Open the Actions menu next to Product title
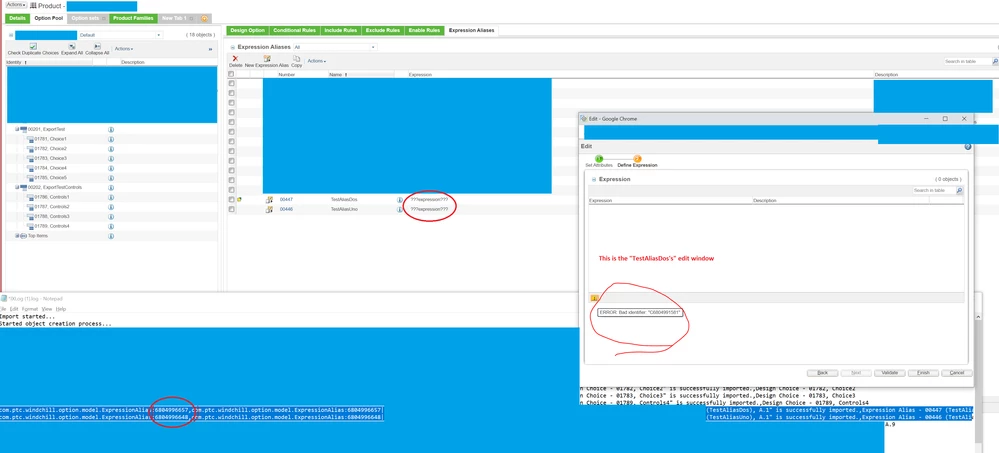 pos(17,4)
